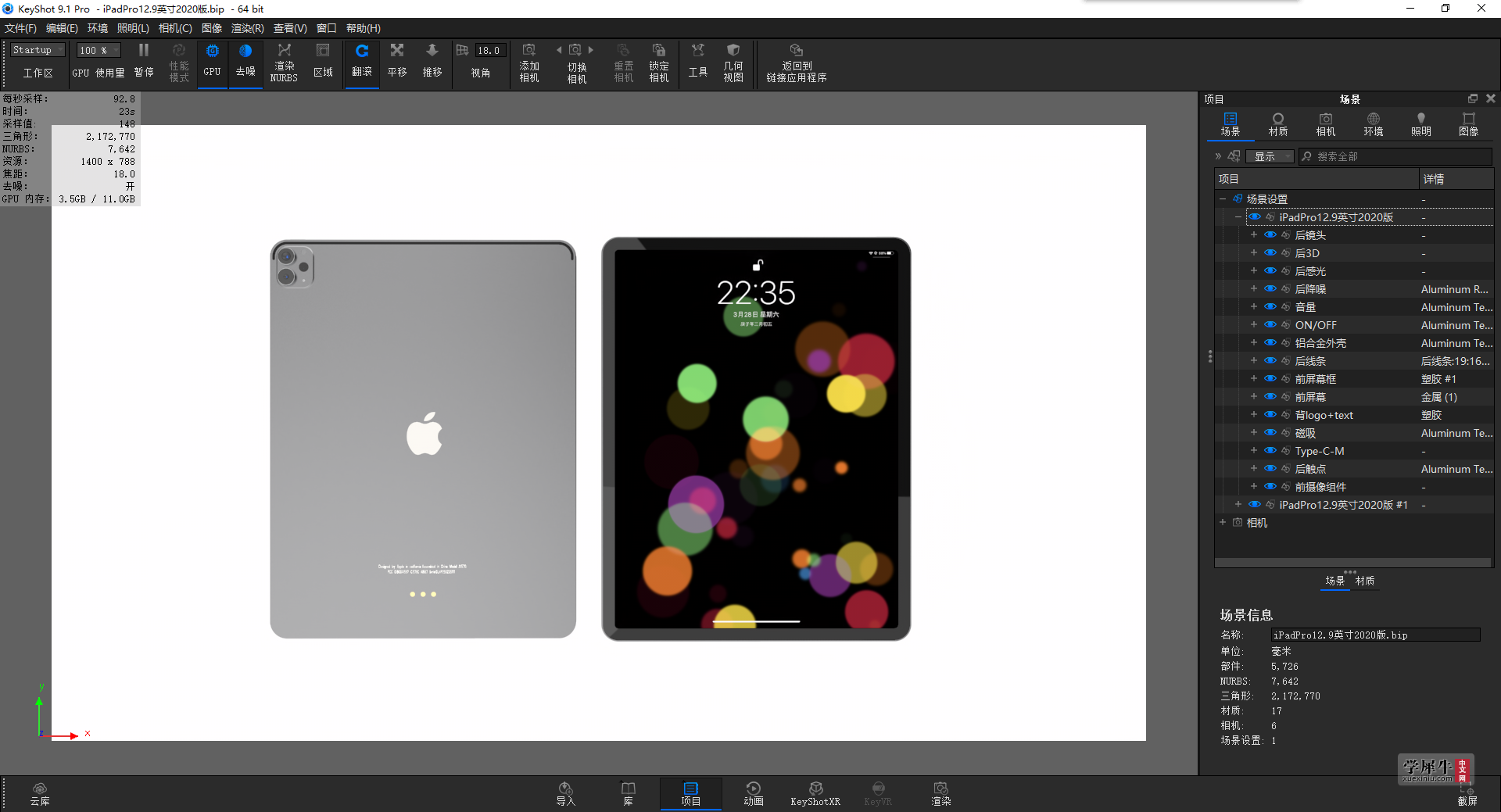1501x812 pixels.
Task: Open the 渲染 render dialog
Action: tap(940, 794)
